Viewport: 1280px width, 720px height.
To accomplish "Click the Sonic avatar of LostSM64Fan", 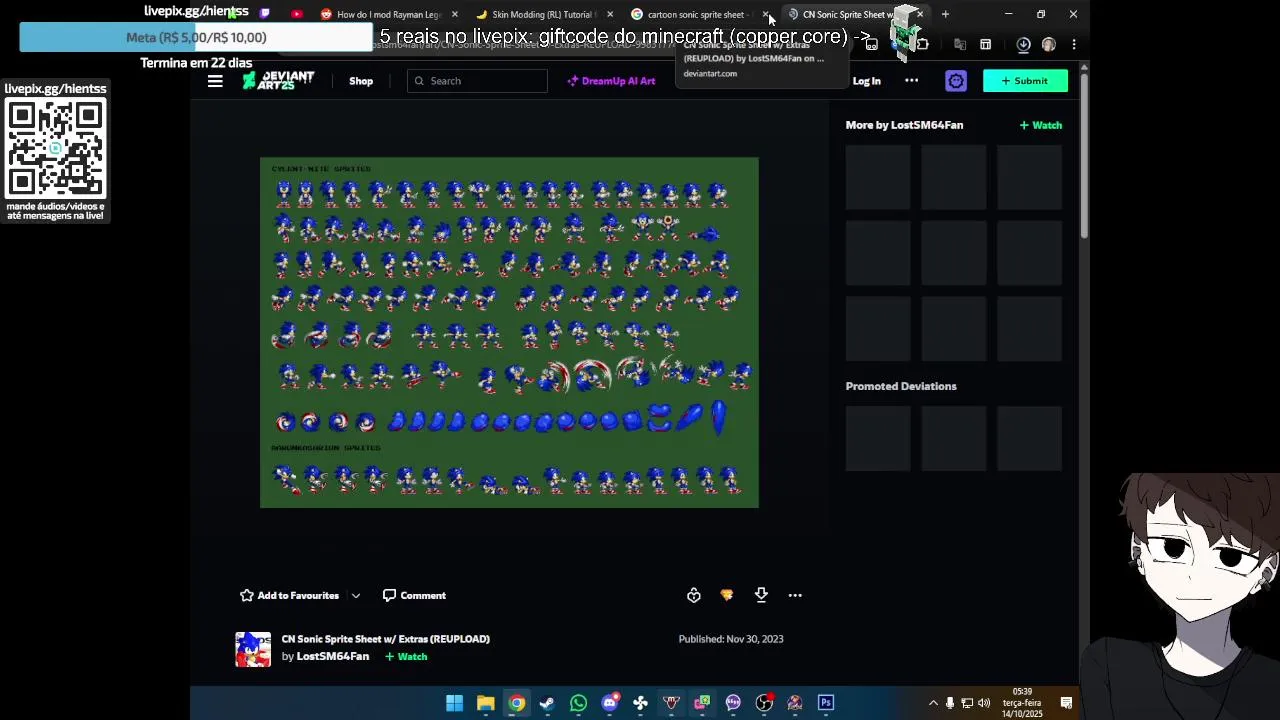I will click(253, 649).
